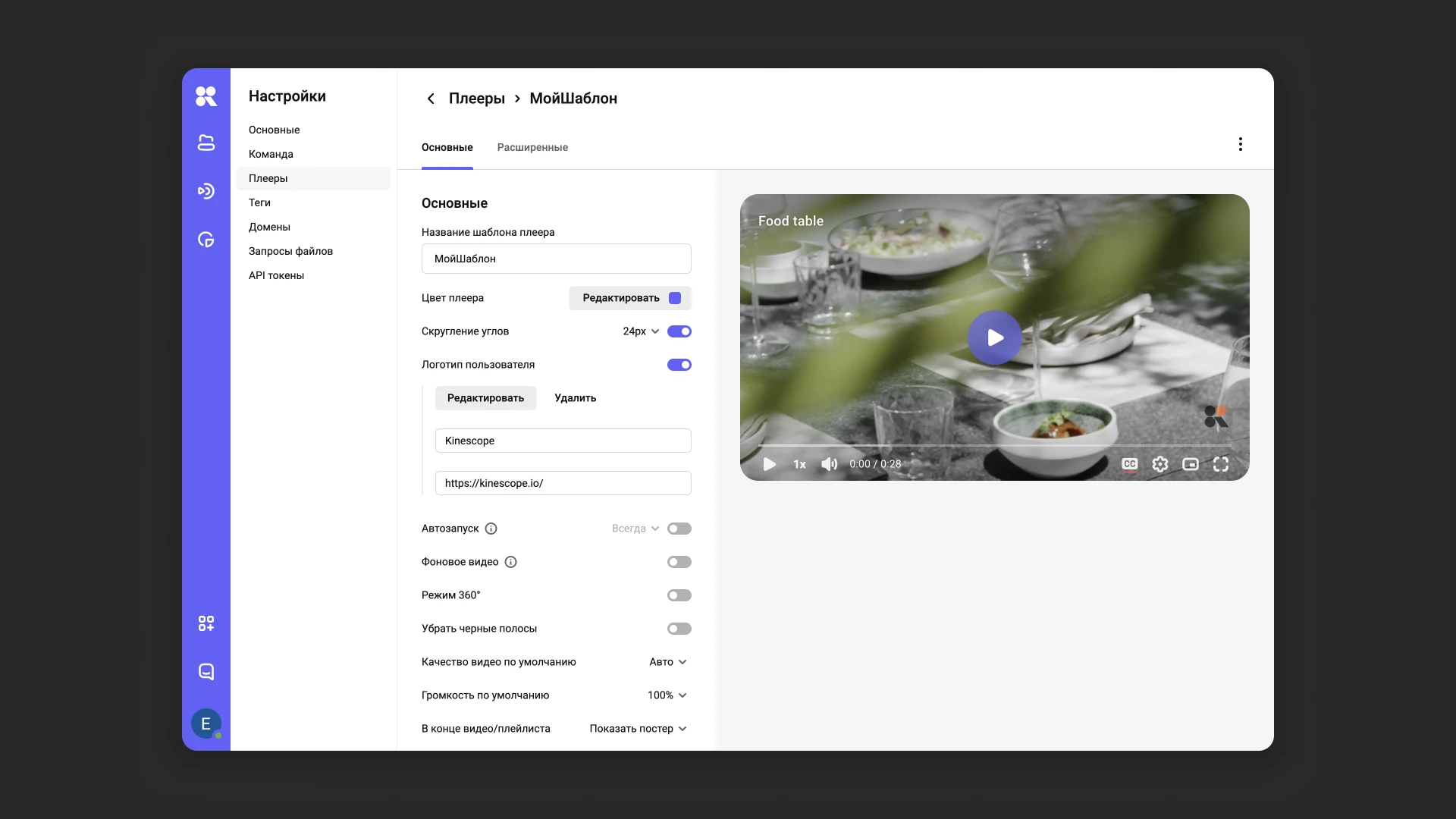Toggle subtitles CC in the player
This screenshot has width=1456, height=819.
pyautogui.click(x=1130, y=464)
